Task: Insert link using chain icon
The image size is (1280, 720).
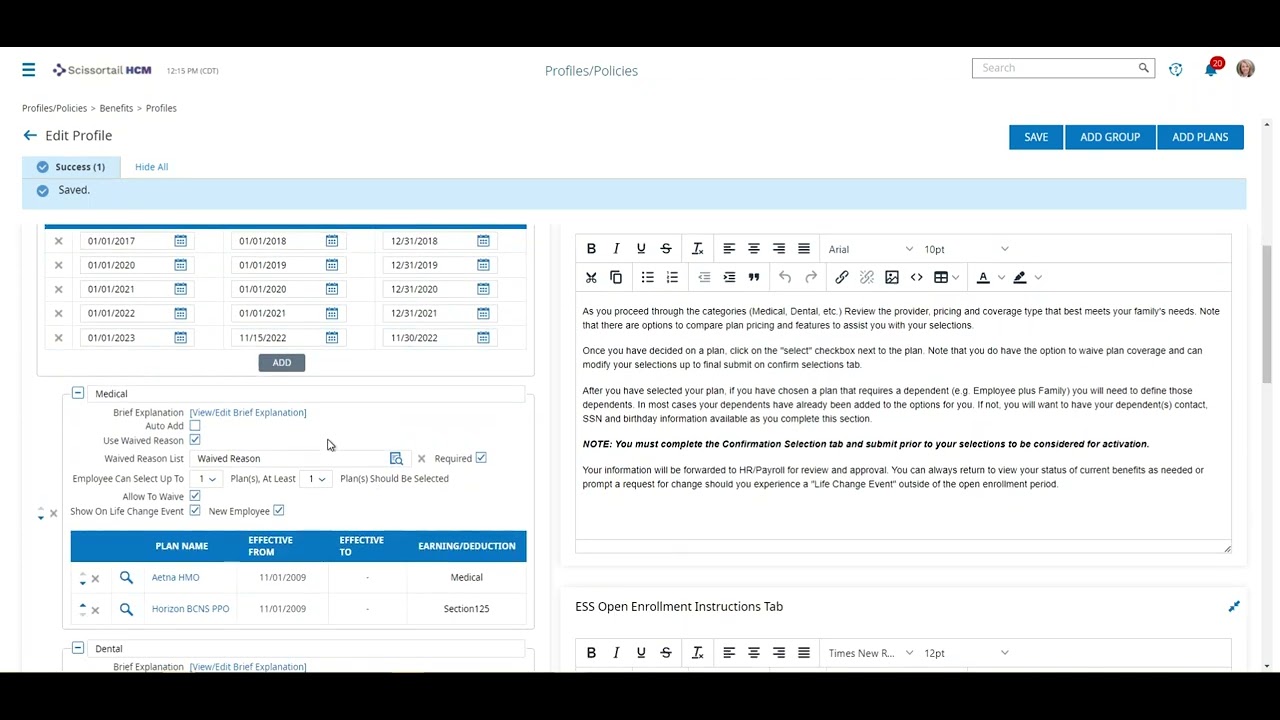Action: tap(842, 277)
